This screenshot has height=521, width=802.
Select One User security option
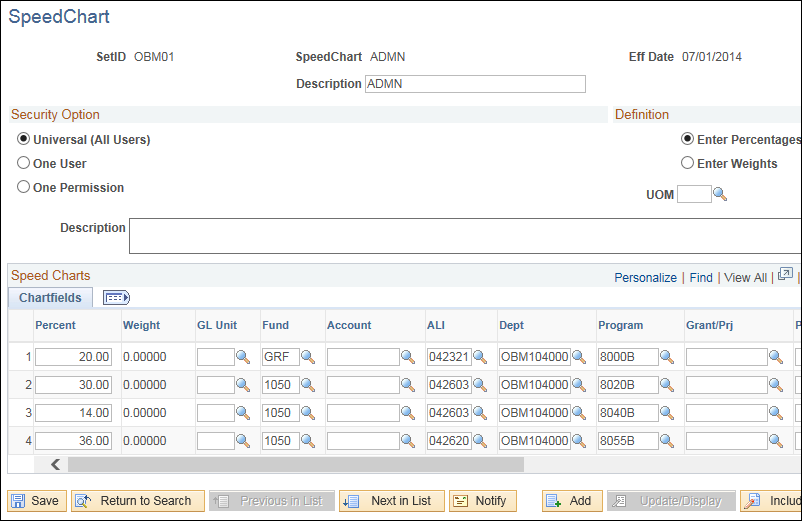click(24, 163)
